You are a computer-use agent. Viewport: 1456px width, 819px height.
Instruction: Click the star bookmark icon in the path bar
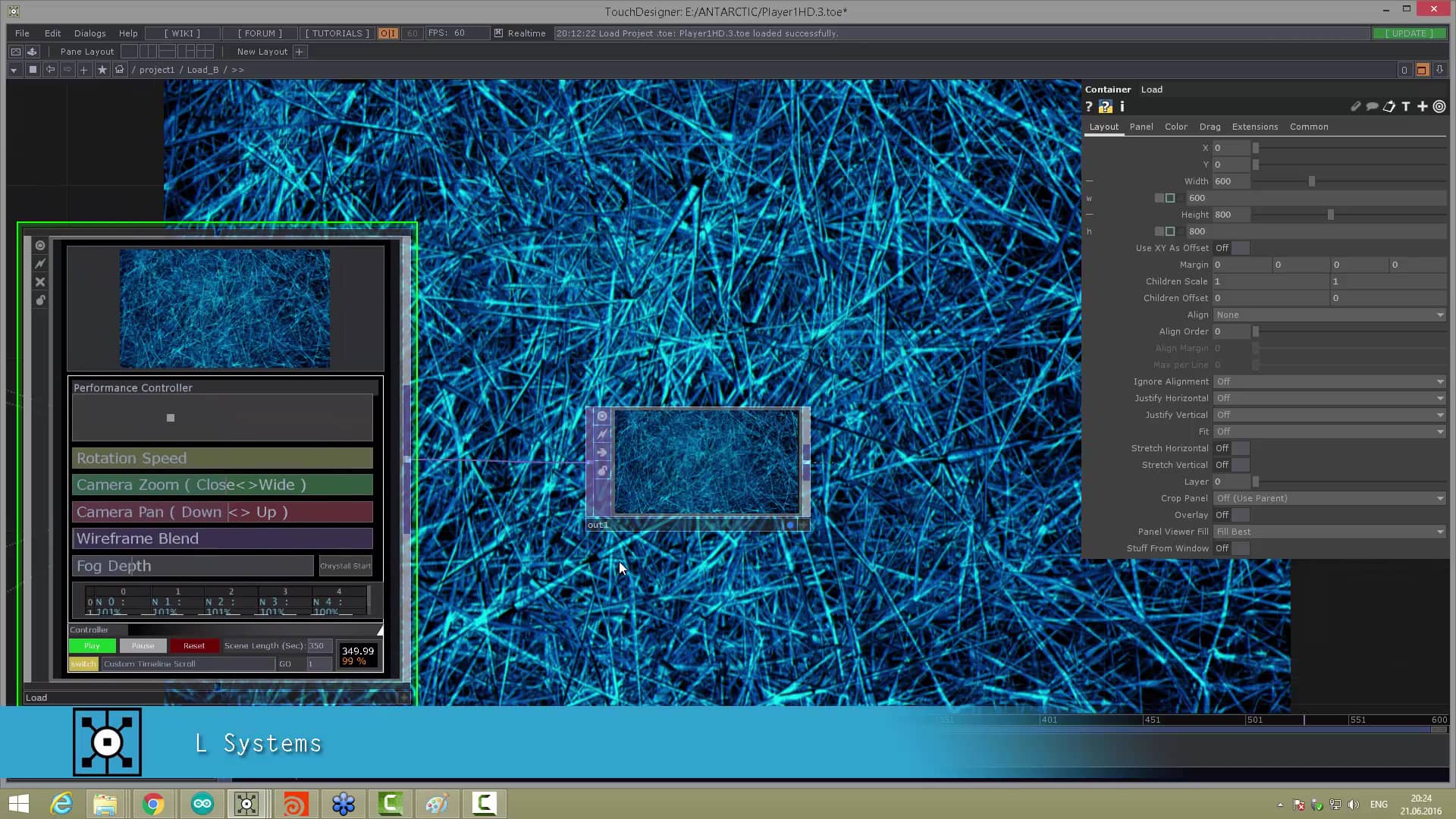(x=102, y=69)
